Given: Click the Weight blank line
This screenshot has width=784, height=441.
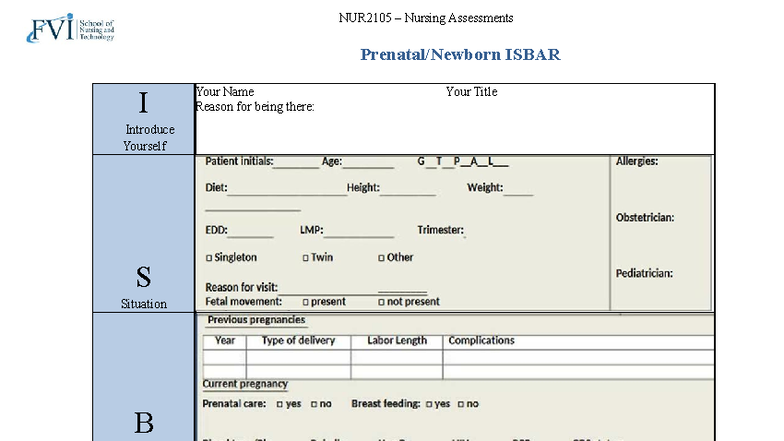Looking at the screenshot, I should 518,190.
